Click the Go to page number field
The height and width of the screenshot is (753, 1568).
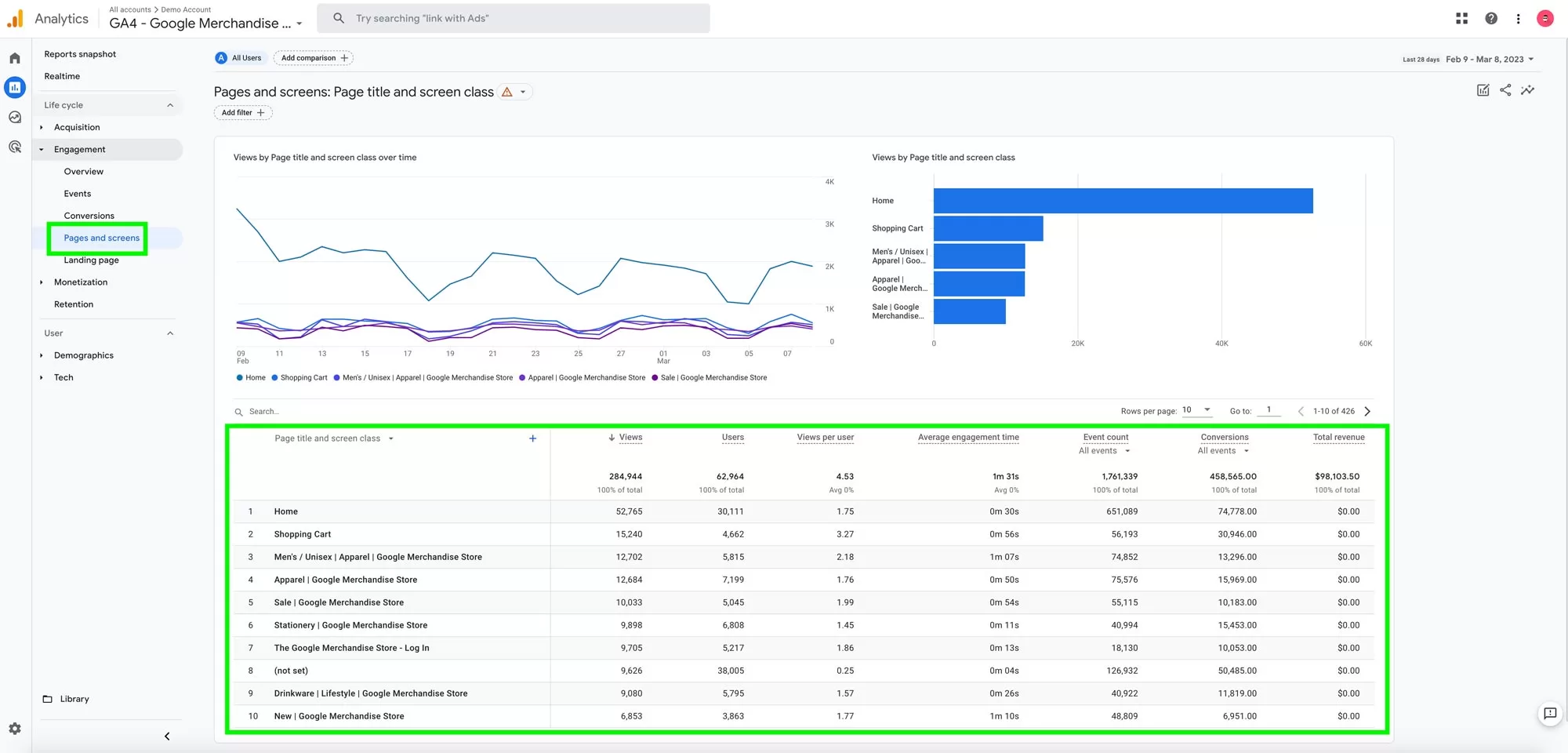tap(1269, 410)
